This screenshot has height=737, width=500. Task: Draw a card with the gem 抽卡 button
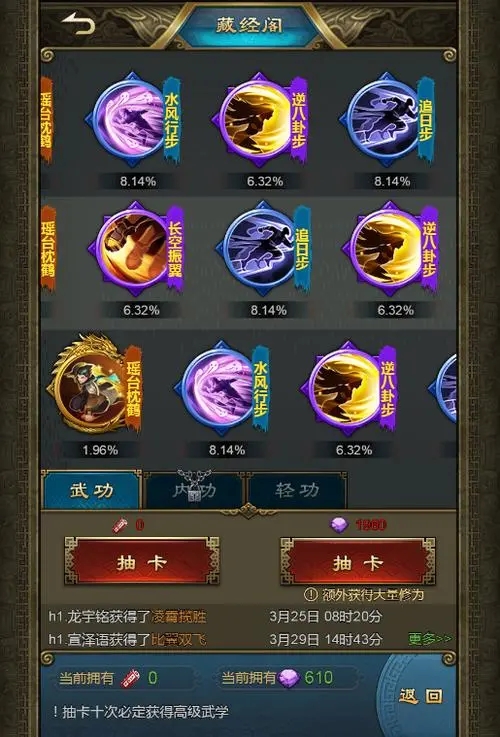(358, 562)
